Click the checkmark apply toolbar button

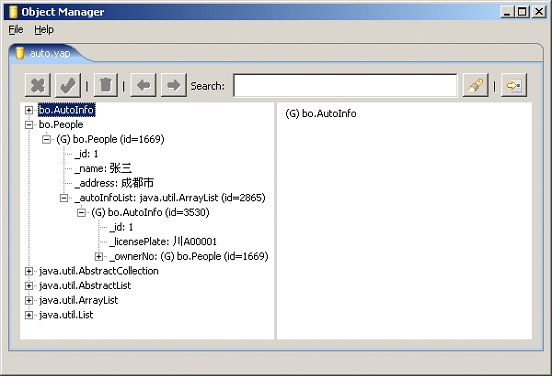[68, 85]
